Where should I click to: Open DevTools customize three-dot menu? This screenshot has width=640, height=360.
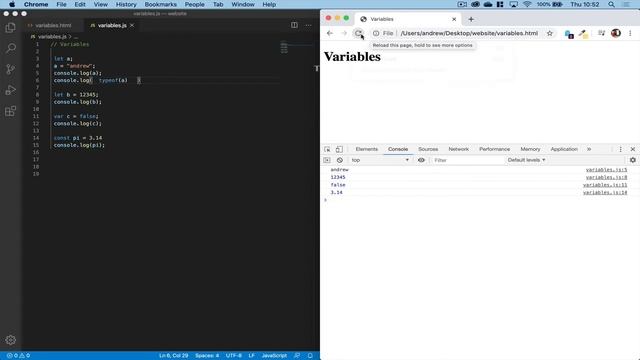click(x=620, y=149)
